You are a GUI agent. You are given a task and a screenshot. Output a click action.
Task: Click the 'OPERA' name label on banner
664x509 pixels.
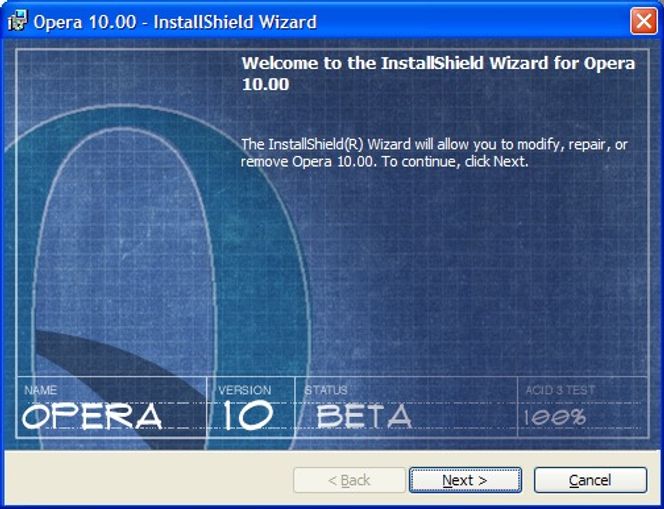[x=92, y=416]
